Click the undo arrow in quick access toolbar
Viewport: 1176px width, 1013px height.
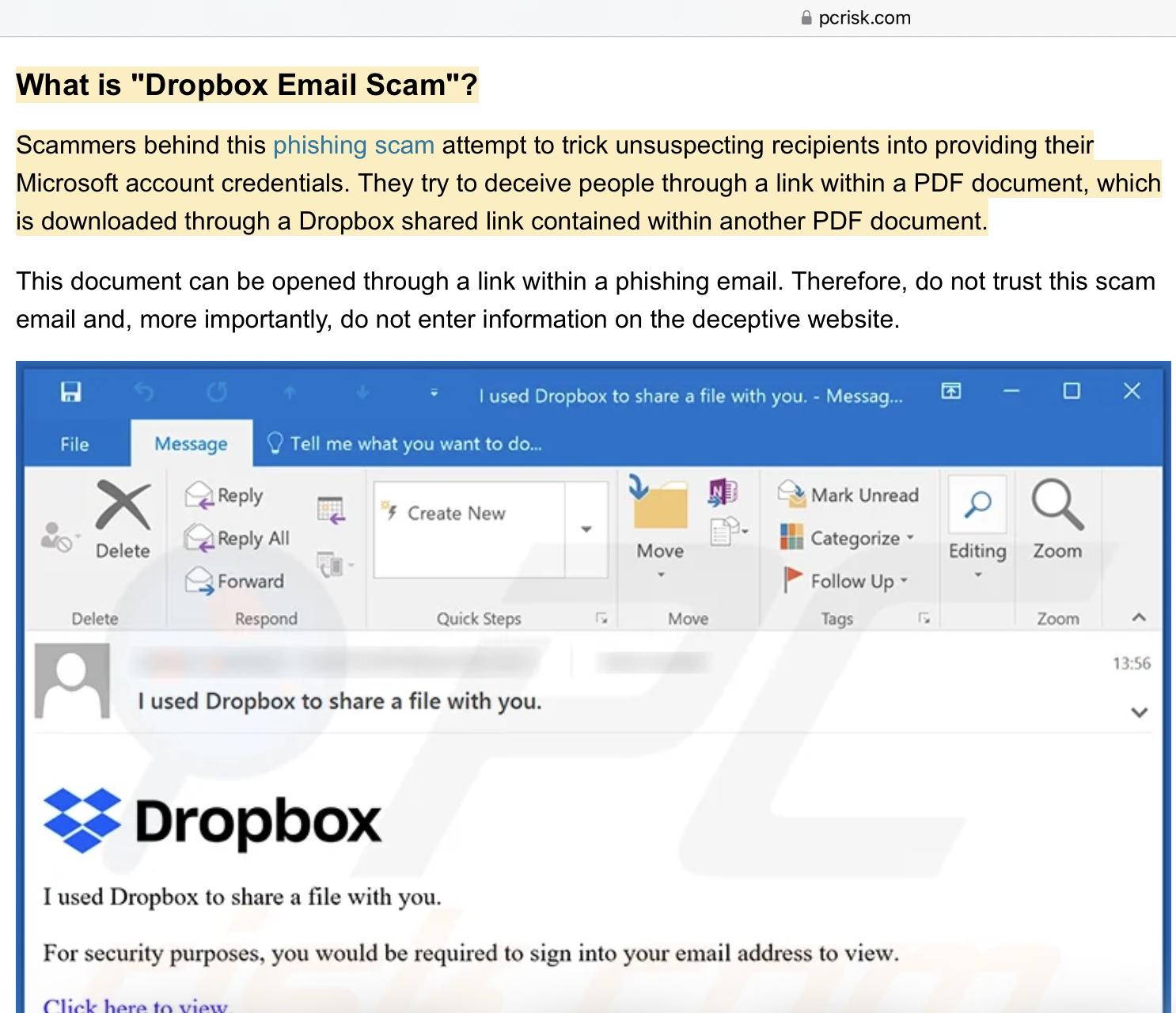[143, 392]
